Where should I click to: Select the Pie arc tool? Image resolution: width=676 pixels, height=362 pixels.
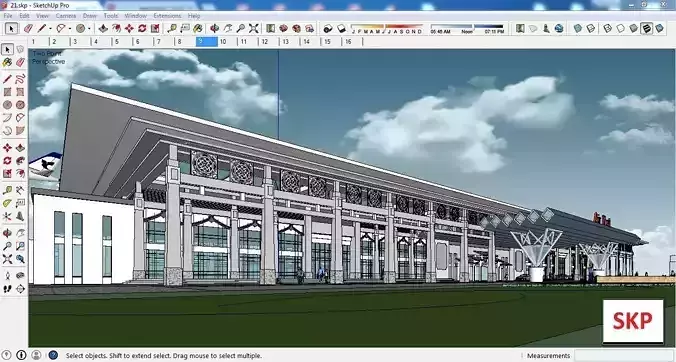[x=20, y=131]
